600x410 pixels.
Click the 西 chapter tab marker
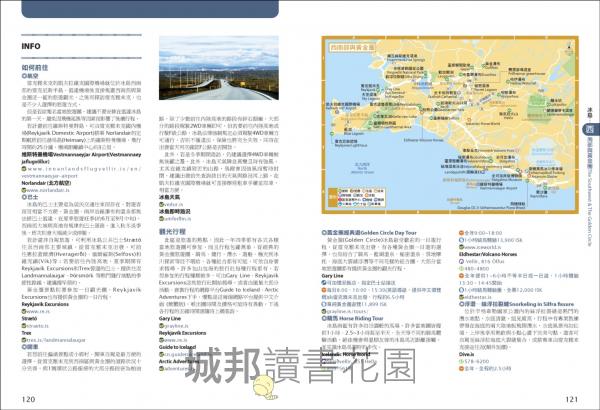(x=590, y=129)
